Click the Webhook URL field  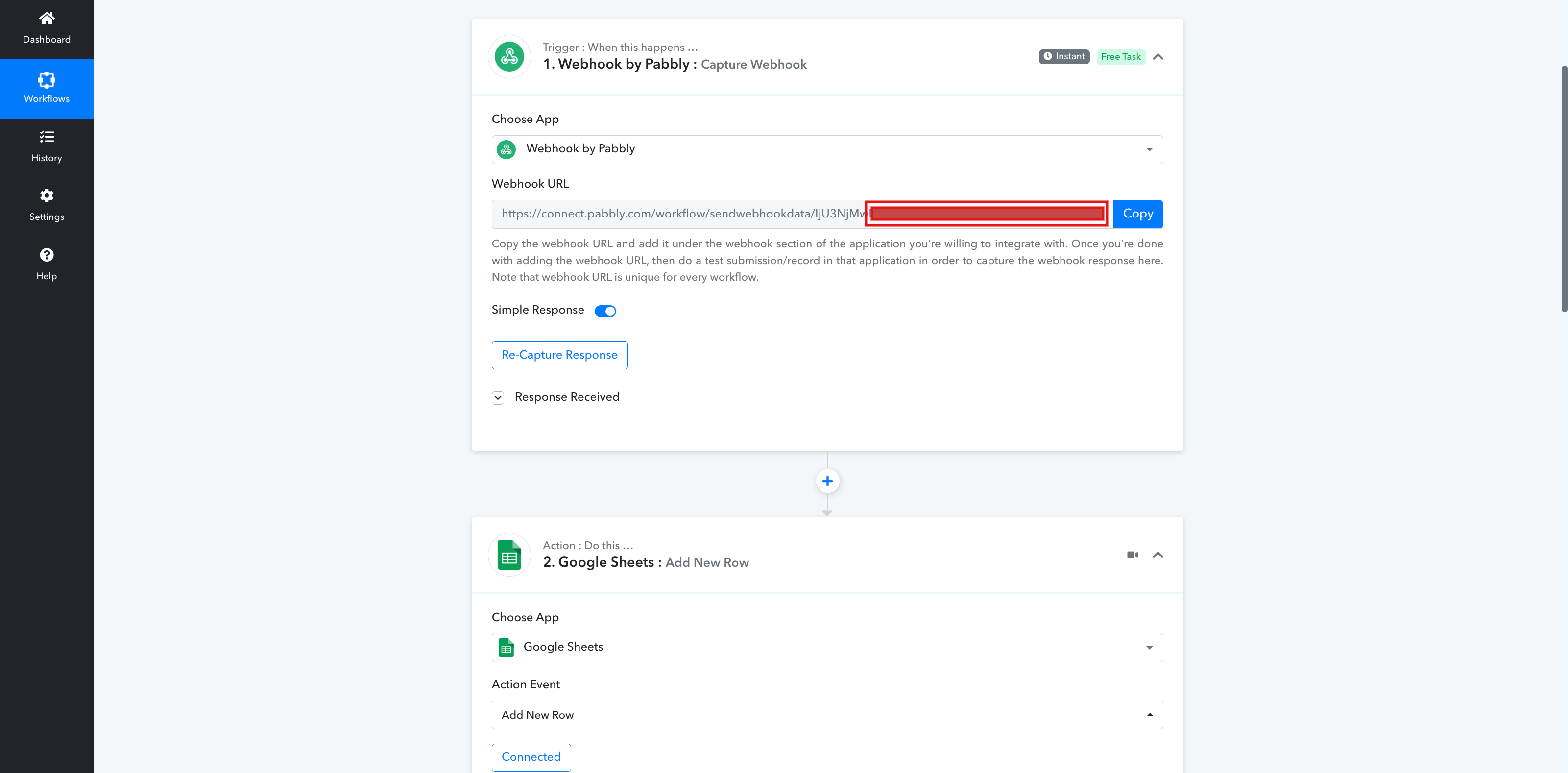click(x=802, y=214)
